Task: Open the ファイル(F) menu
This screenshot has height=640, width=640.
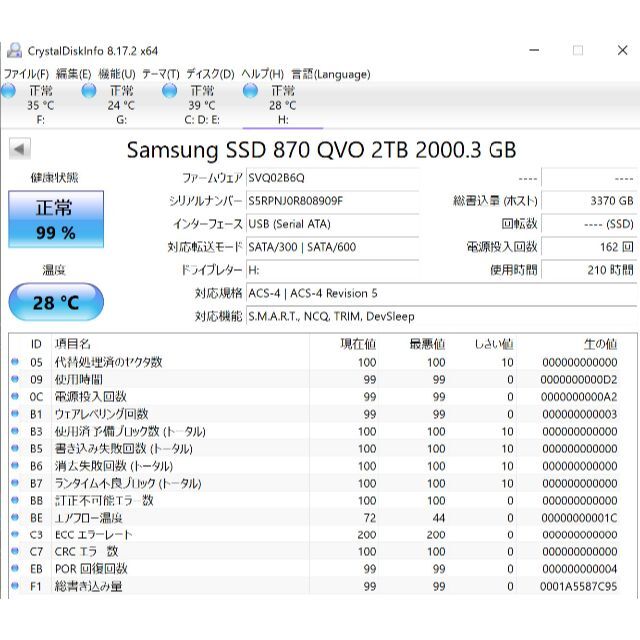Action: pyautogui.click(x=27, y=74)
